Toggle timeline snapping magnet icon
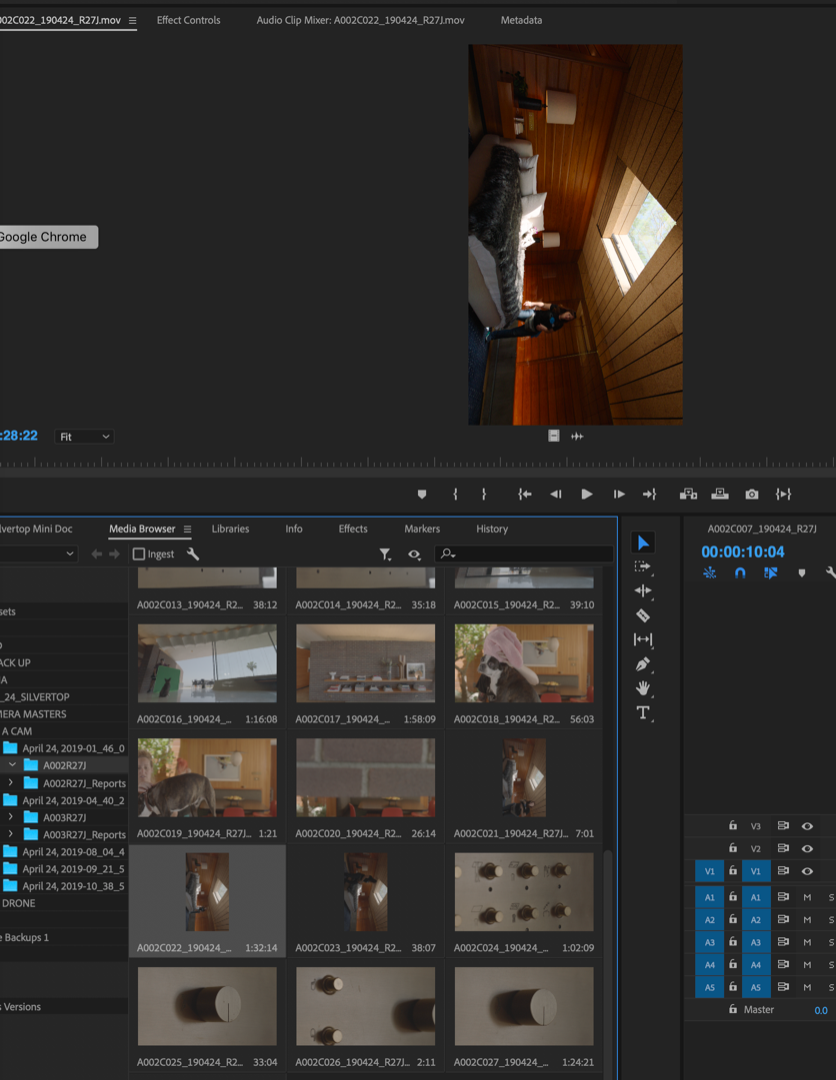The image size is (836, 1080). click(x=740, y=573)
